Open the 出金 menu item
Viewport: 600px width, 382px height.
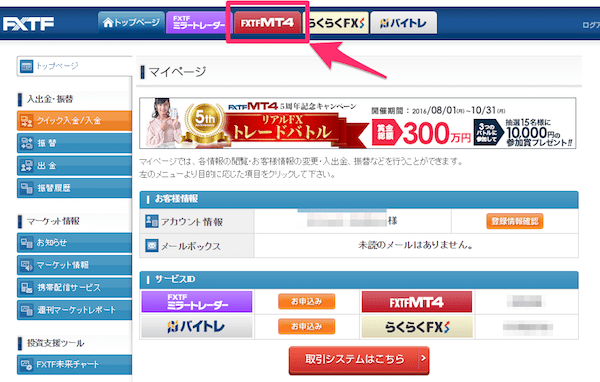click(x=75, y=165)
